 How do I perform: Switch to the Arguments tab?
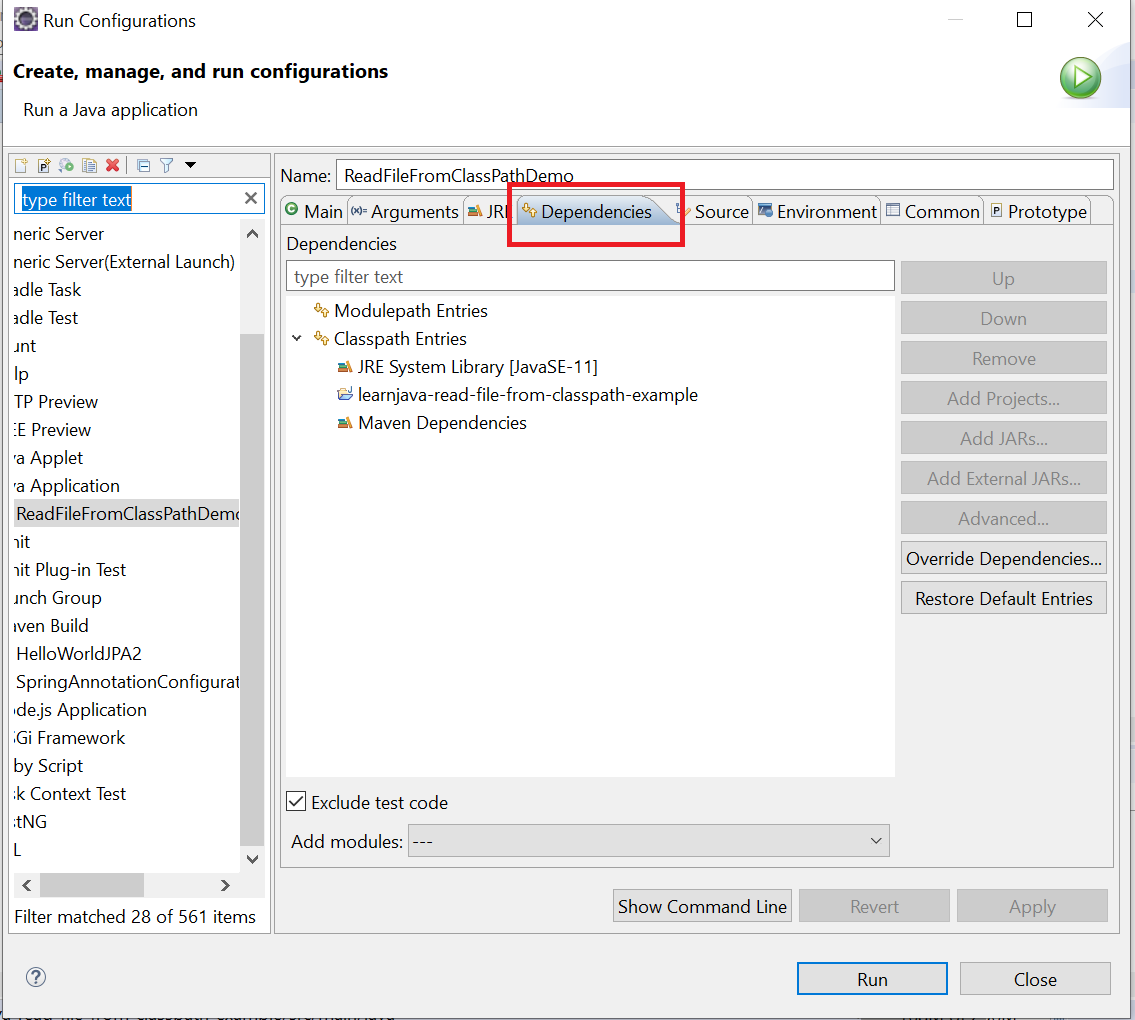[405, 211]
